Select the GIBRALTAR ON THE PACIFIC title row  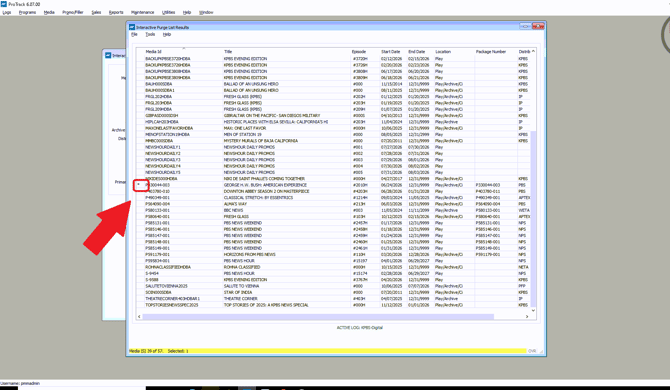[x=333, y=115]
